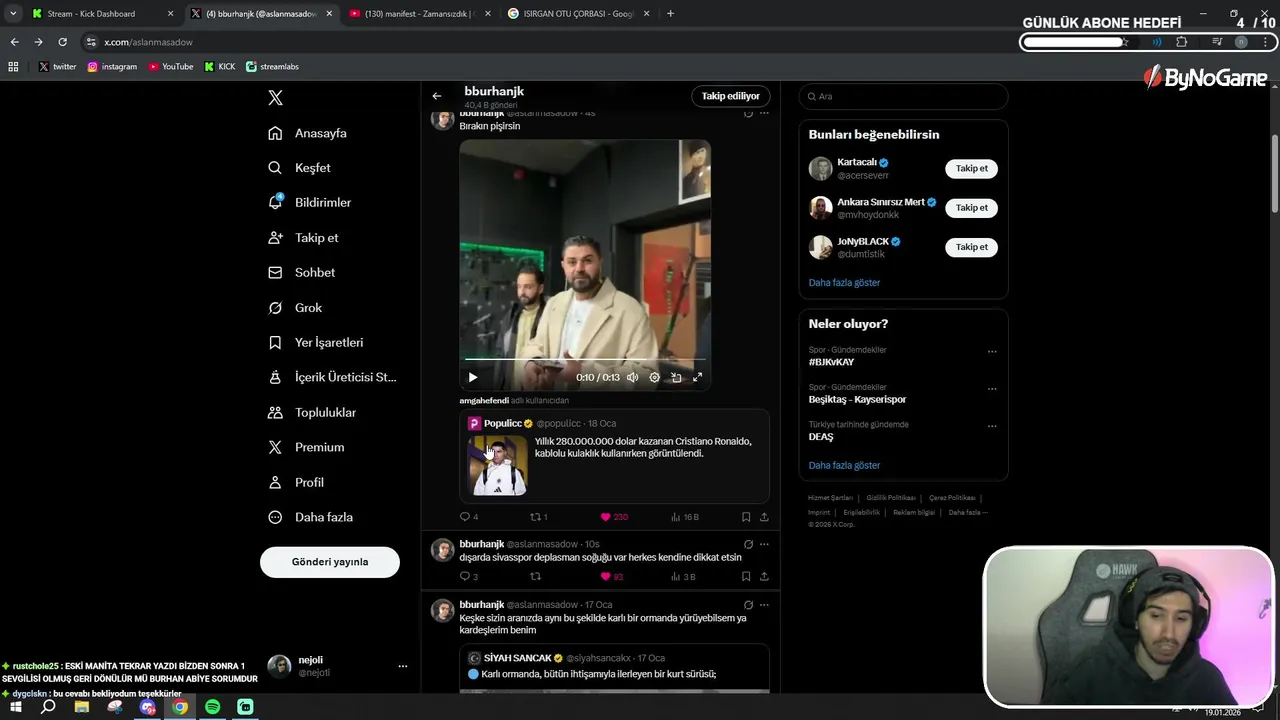Open Grok from sidebar
This screenshot has height=720, width=1280.
coord(296,308)
